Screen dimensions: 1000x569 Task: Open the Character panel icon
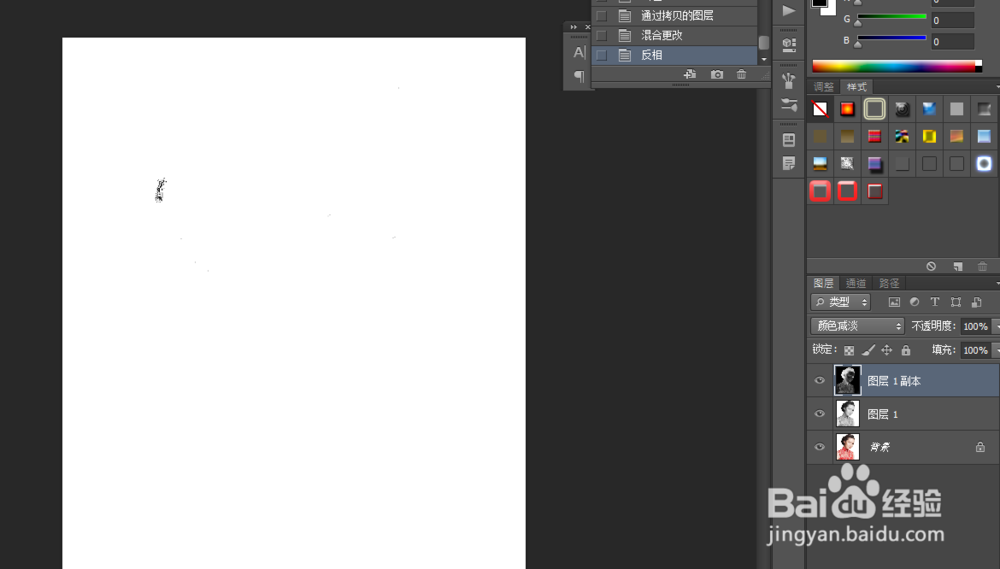[x=579, y=52]
